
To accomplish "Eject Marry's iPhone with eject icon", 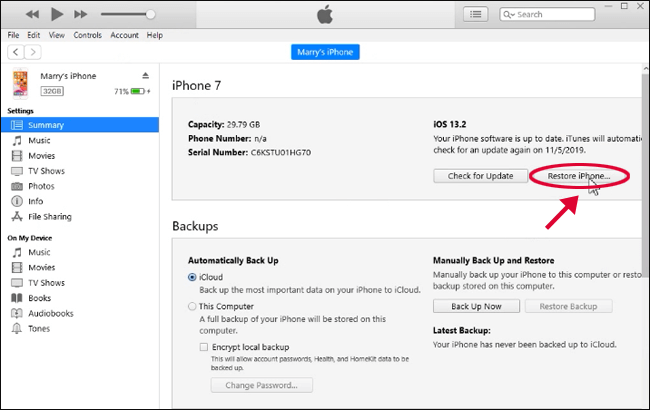I will pyautogui.click(x=146, y=75).
